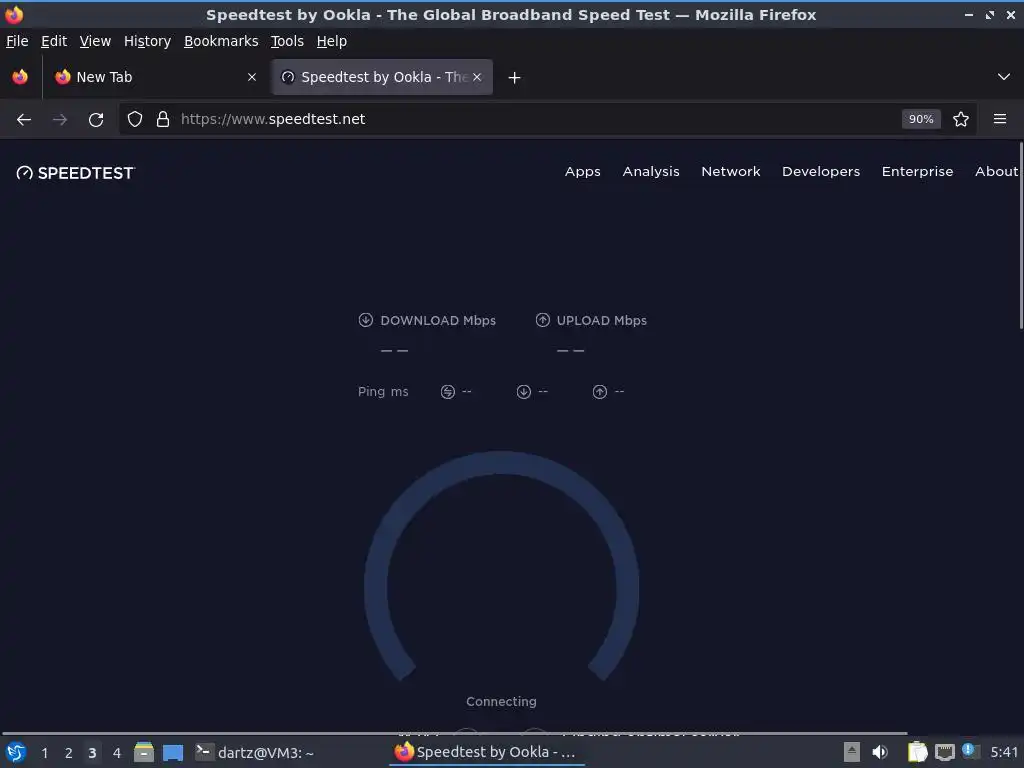Open the Tools menu
The width and height of the screenshot is (1024, 768).
pyautogui.click(x=287, y=41)
